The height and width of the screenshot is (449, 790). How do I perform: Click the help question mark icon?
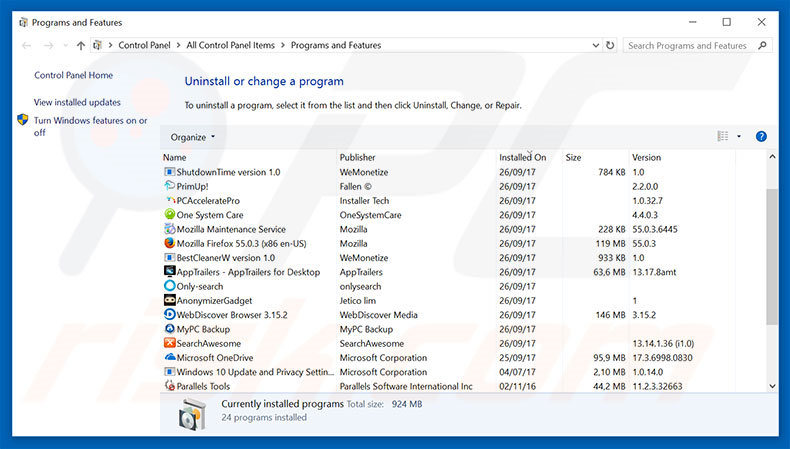point(761,136)
